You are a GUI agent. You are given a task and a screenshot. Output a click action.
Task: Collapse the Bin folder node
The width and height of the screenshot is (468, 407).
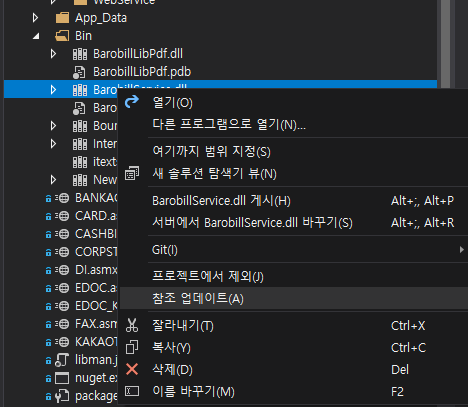point(36,36)
